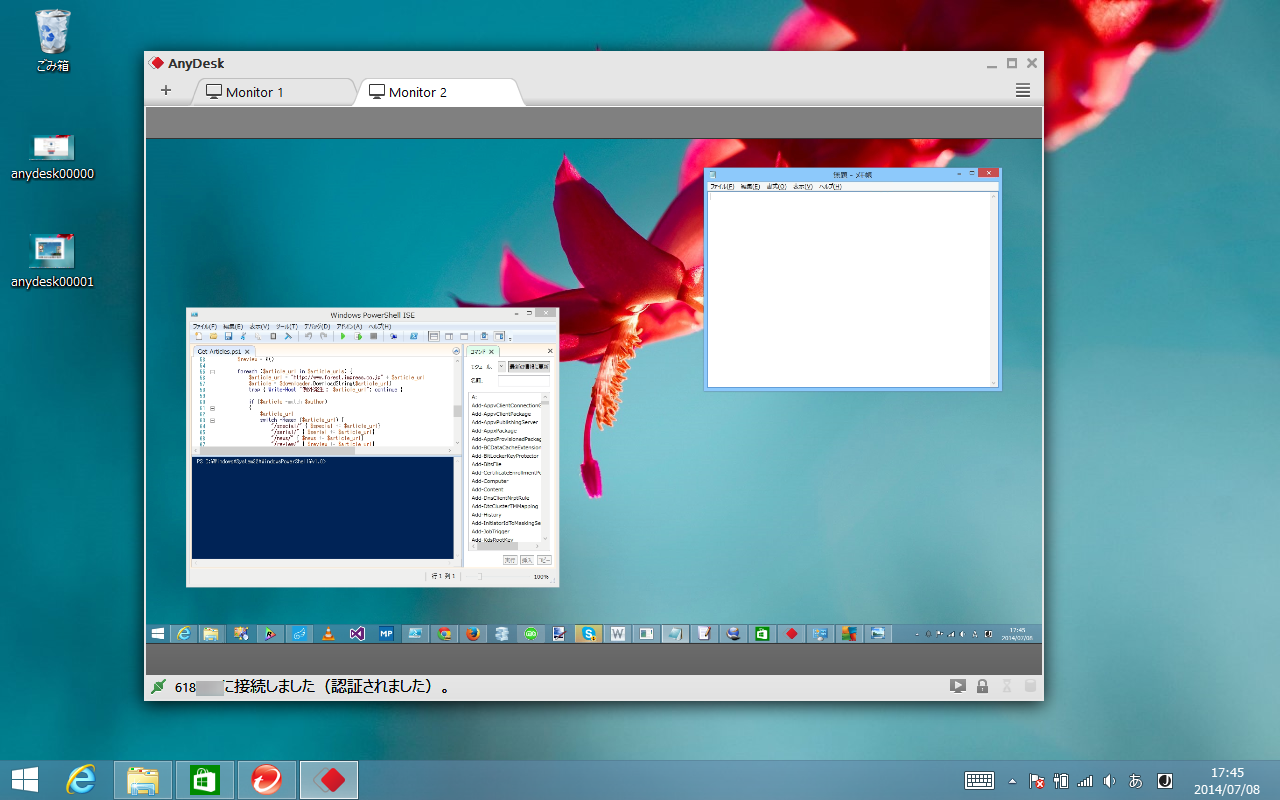Open the Windows Store taskbar icon
This screenshot has width=1280, height=800.
[x=205, y=779]
